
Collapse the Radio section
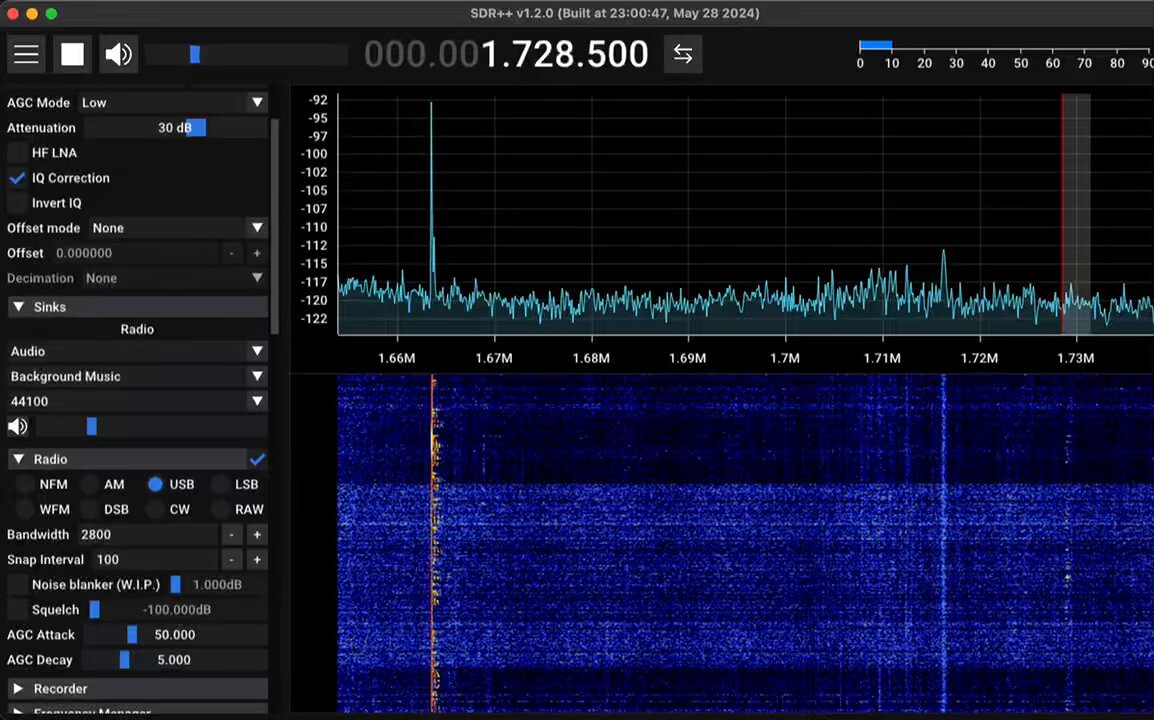tap(127, 459)
